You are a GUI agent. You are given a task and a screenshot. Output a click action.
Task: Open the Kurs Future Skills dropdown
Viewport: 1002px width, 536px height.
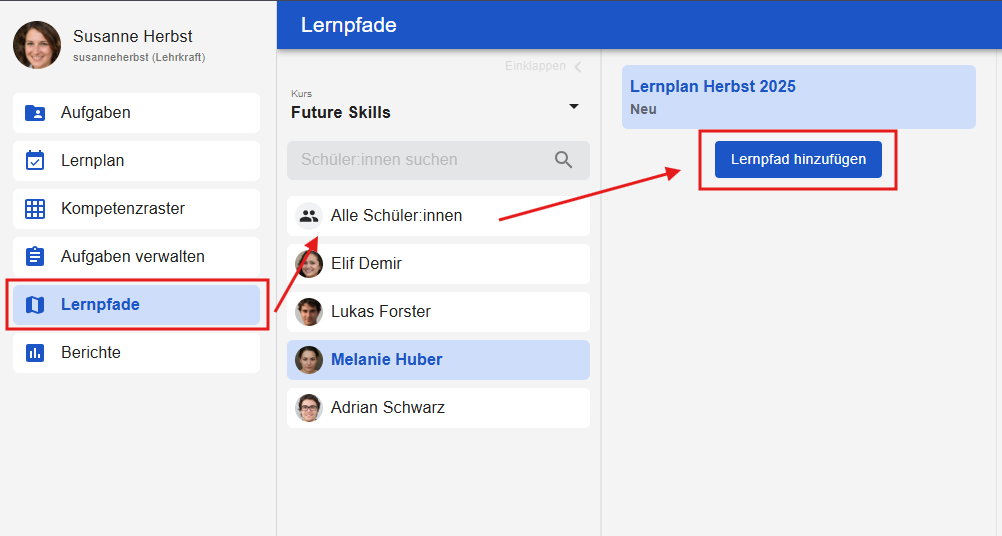(x=573, y=106)
